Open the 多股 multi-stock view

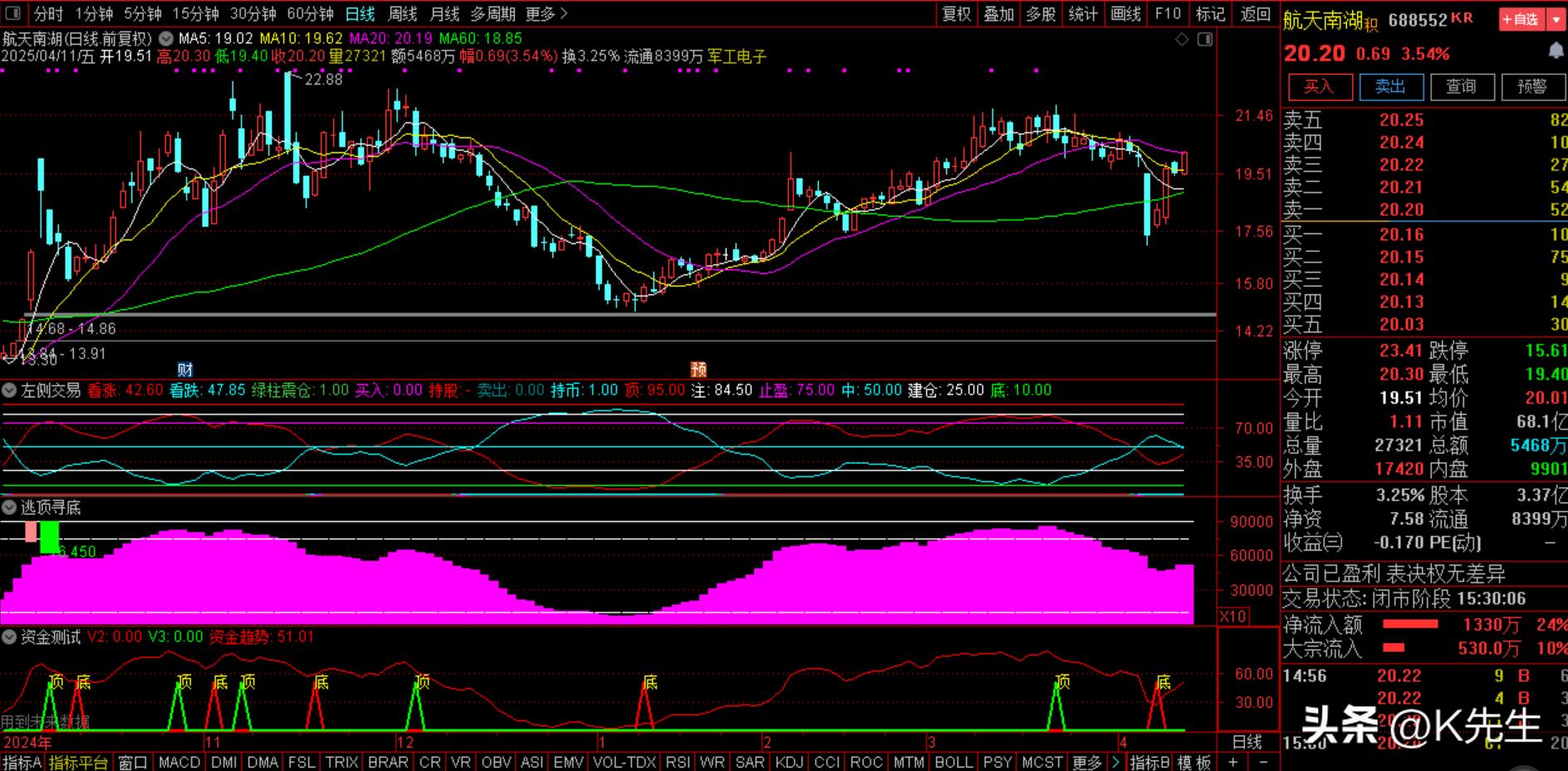[1041, 14]
